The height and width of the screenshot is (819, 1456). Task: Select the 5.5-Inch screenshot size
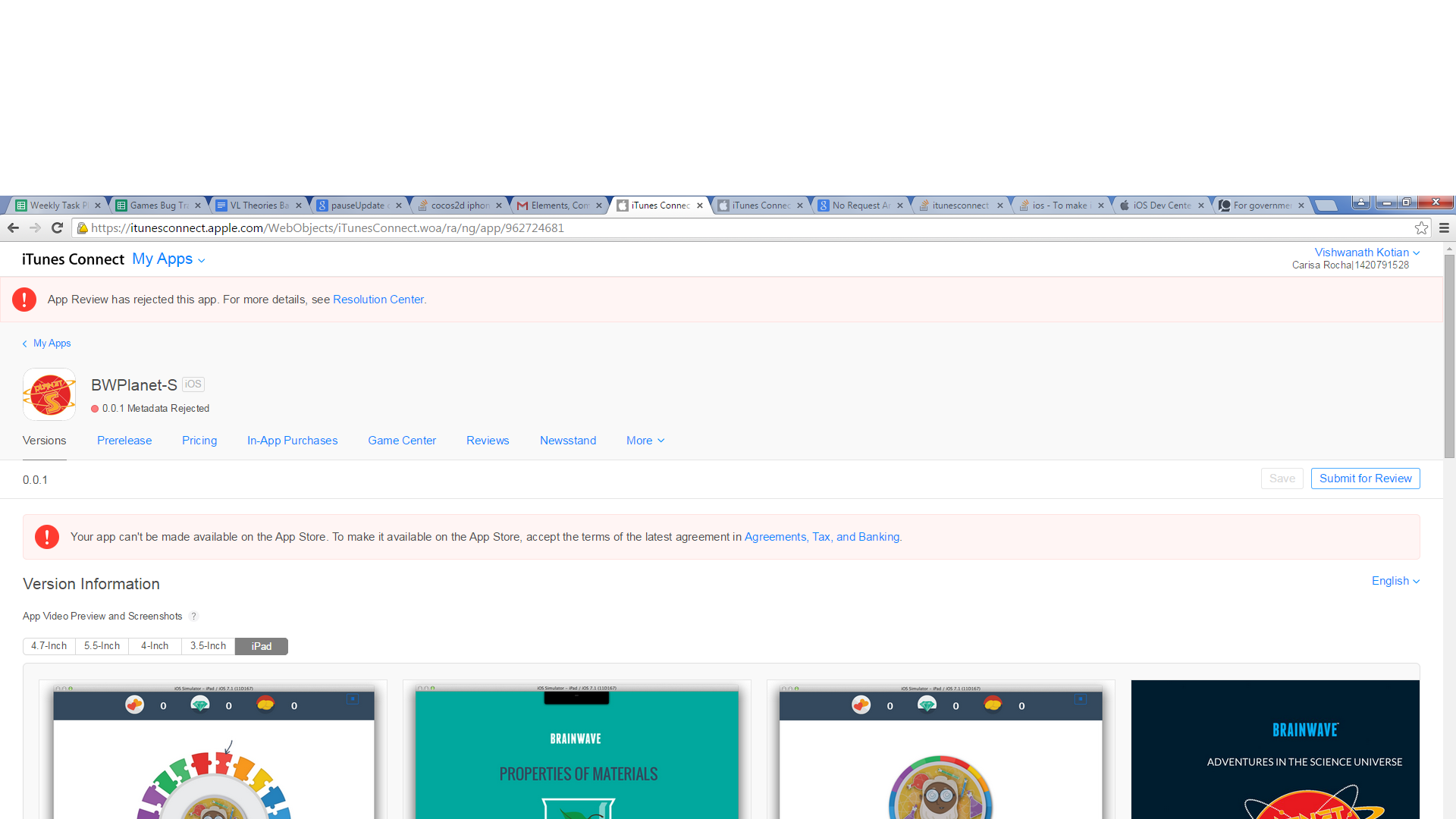coord(102,646)
